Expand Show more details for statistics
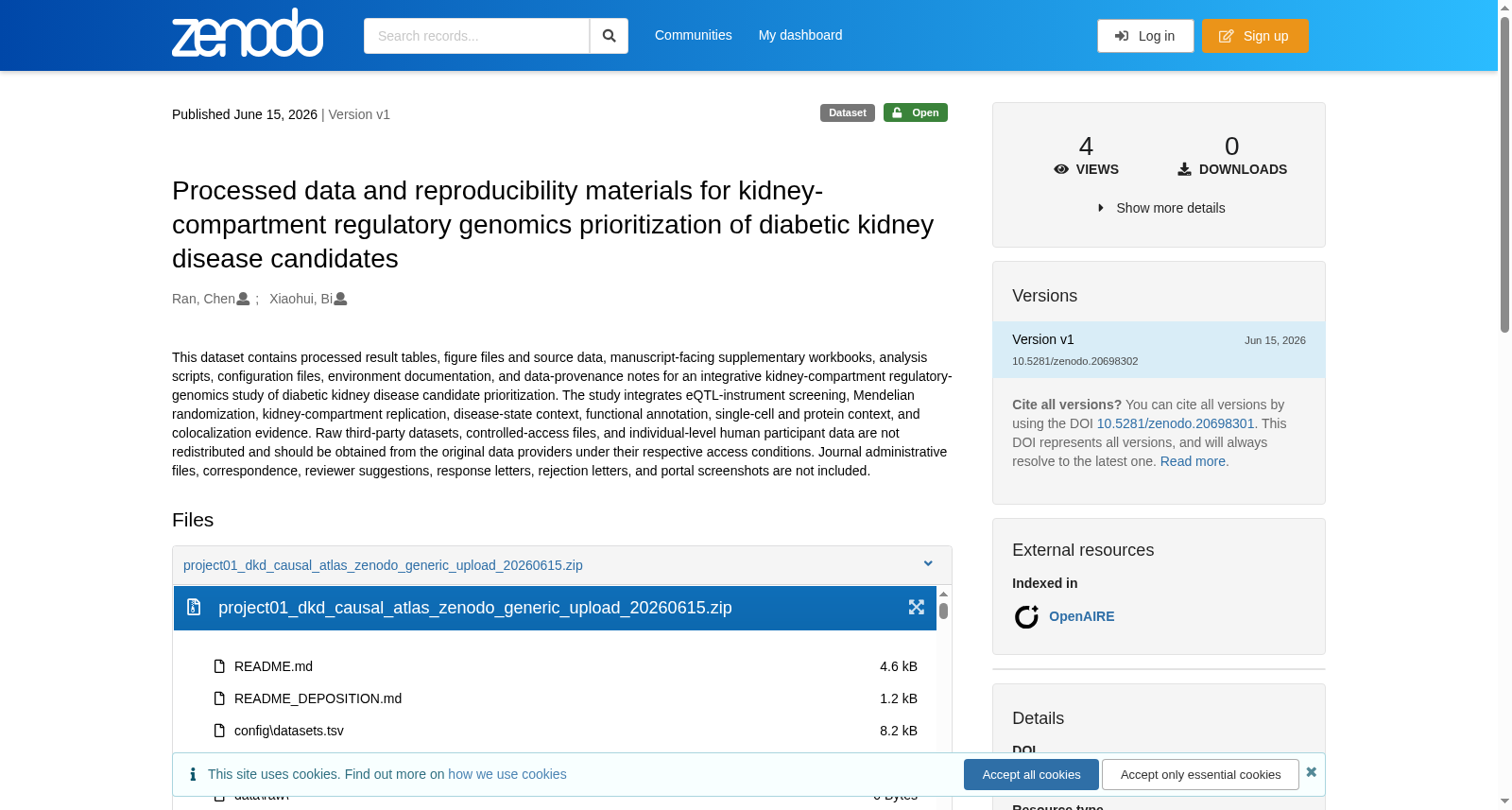1512x810 pixels. tap(1161, 208)
